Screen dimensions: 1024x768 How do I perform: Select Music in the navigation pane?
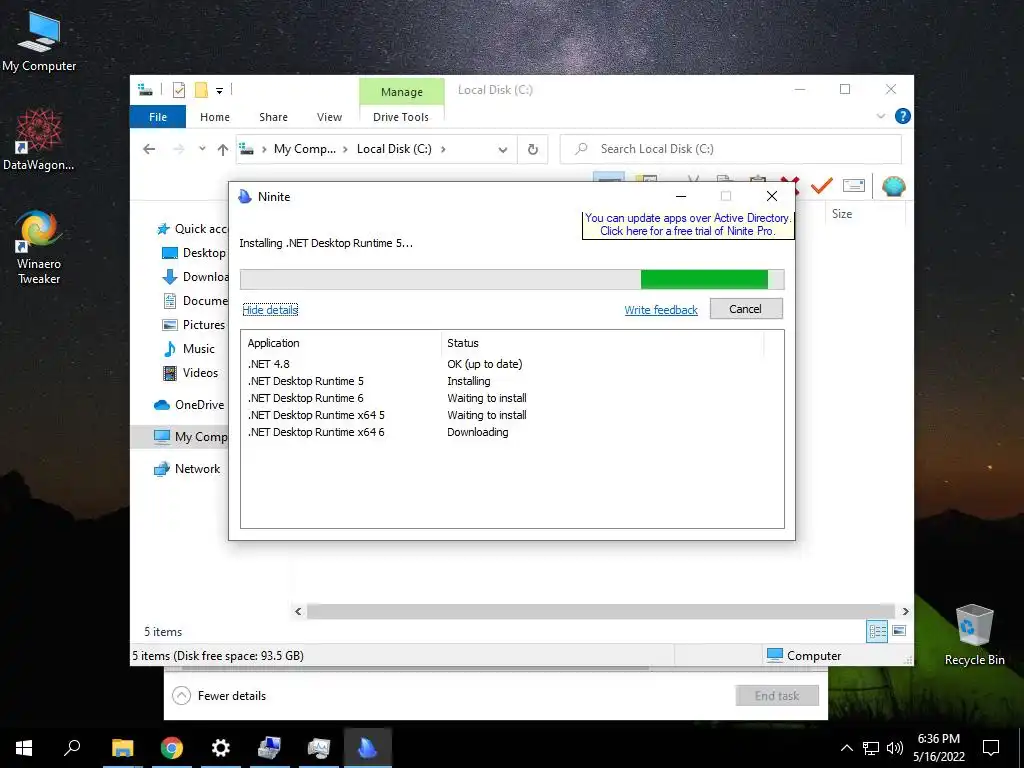click(x=188, y=349)
